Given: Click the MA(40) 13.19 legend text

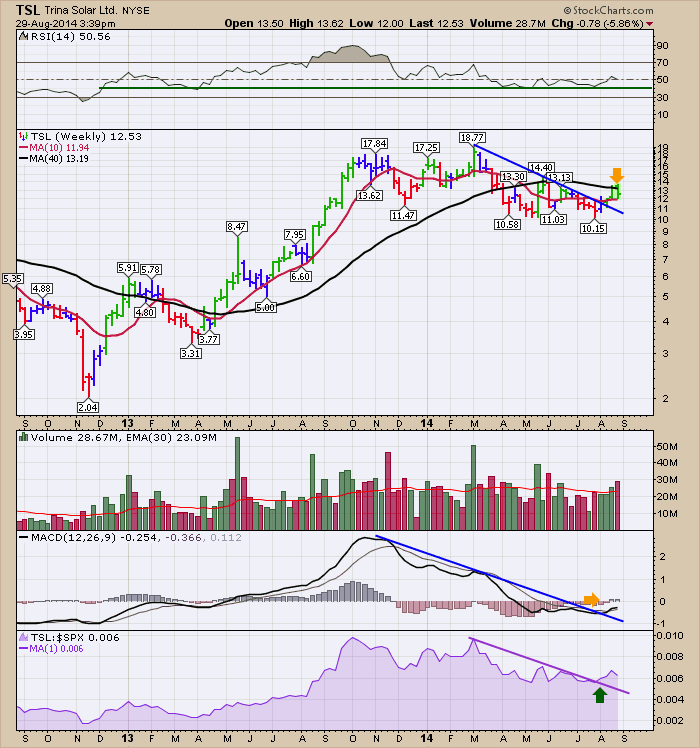Looking at the screenshot, I should point(59,159).
